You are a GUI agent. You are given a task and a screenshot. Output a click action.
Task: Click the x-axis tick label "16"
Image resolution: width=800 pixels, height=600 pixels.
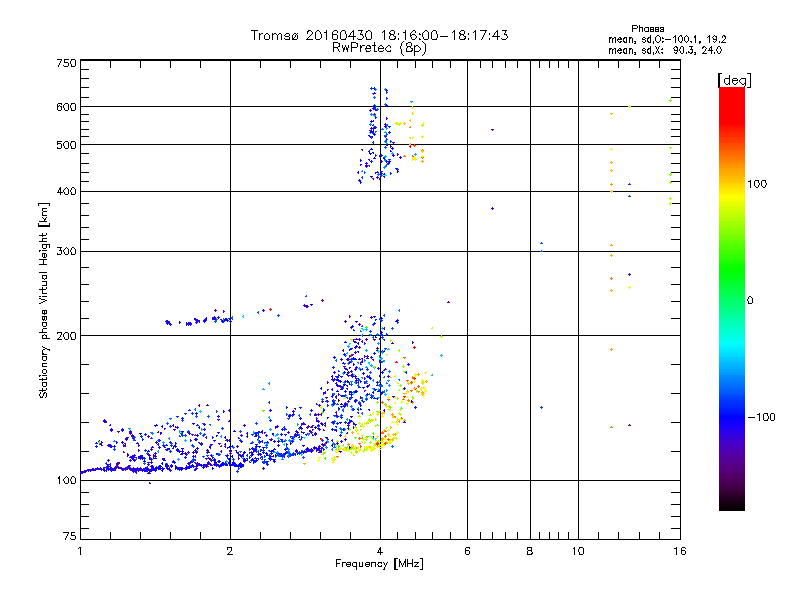click(x=680, y=551)
